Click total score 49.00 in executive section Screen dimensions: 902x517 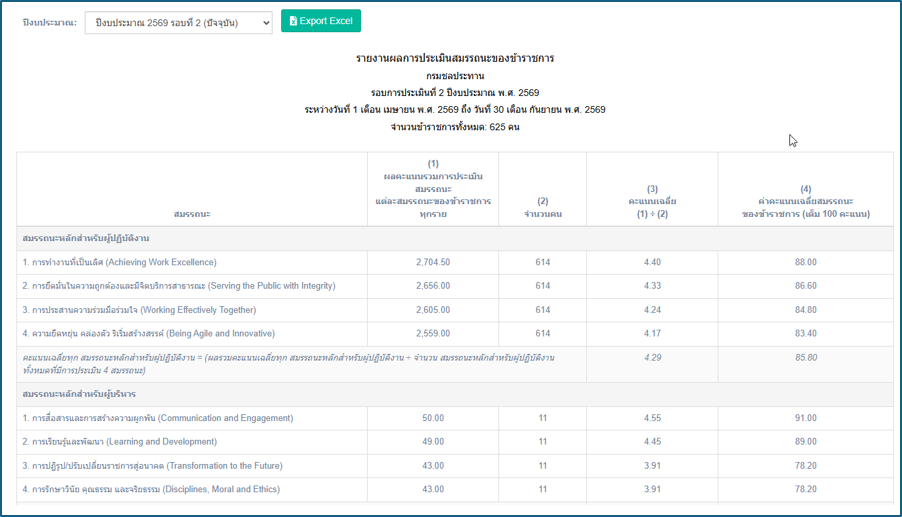pyautogui.click(x=433, y=442)
